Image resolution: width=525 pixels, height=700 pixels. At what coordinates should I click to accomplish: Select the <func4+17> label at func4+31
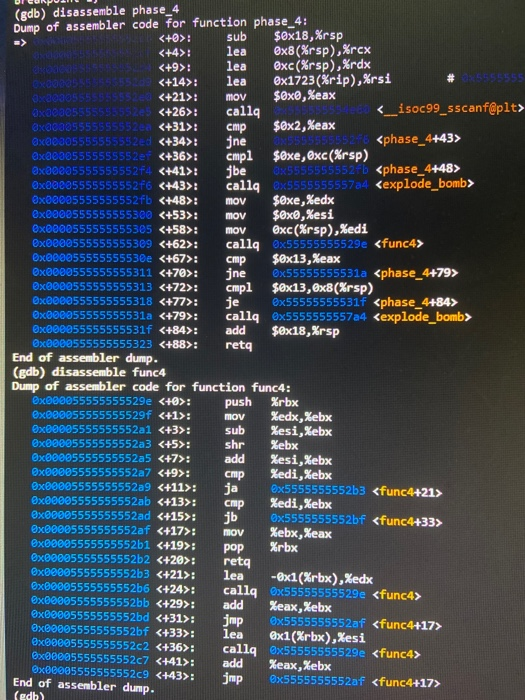(x=406, y=625)
